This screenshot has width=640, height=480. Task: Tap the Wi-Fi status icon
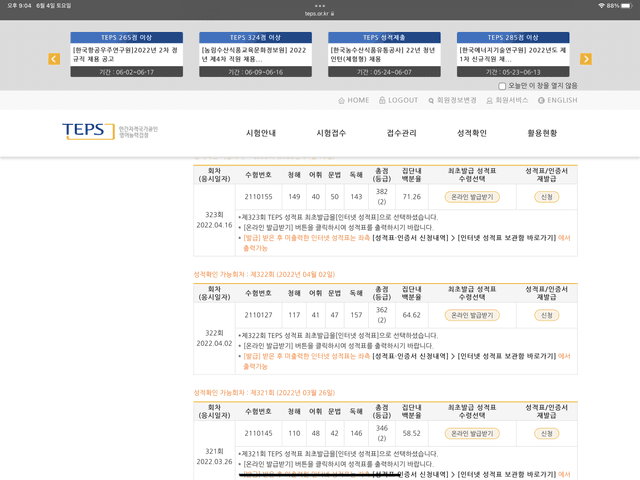tap(601, 6)
